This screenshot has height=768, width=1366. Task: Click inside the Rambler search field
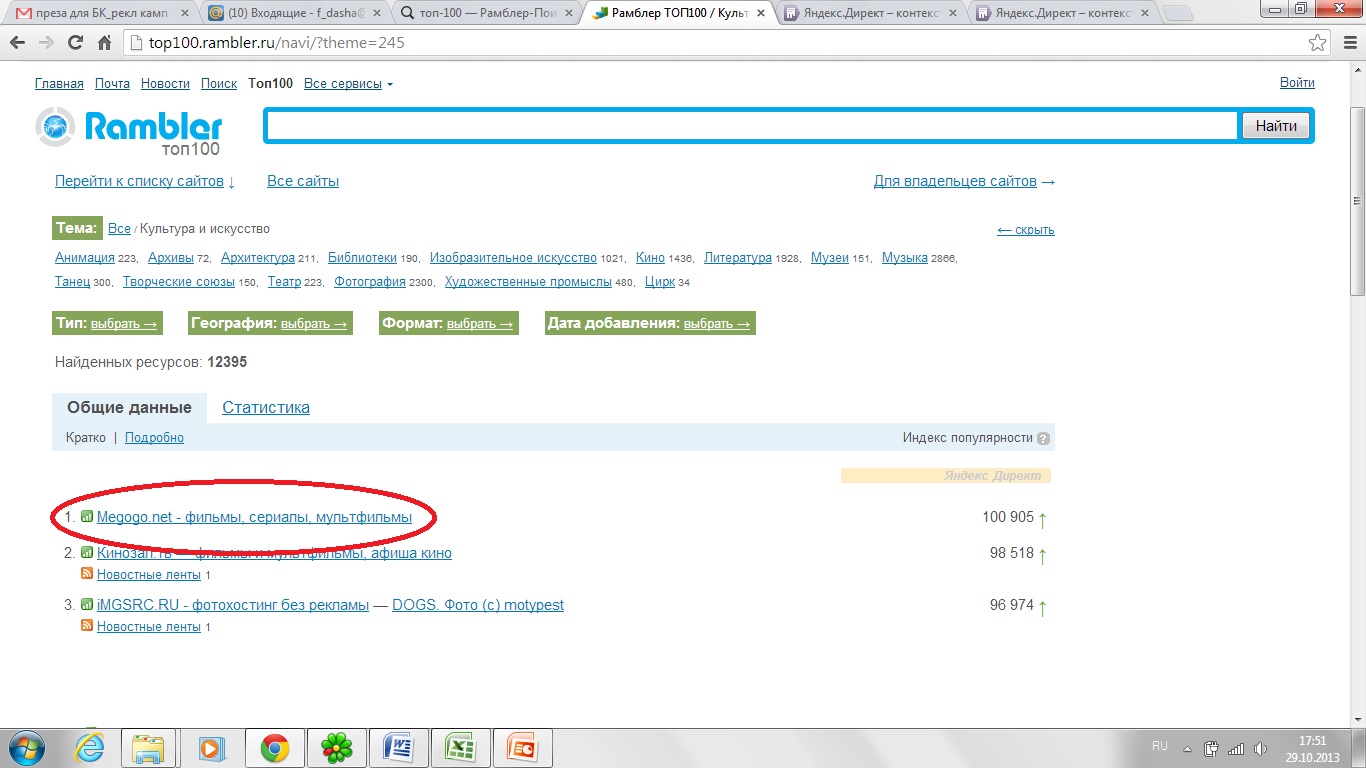pos(753,126)
